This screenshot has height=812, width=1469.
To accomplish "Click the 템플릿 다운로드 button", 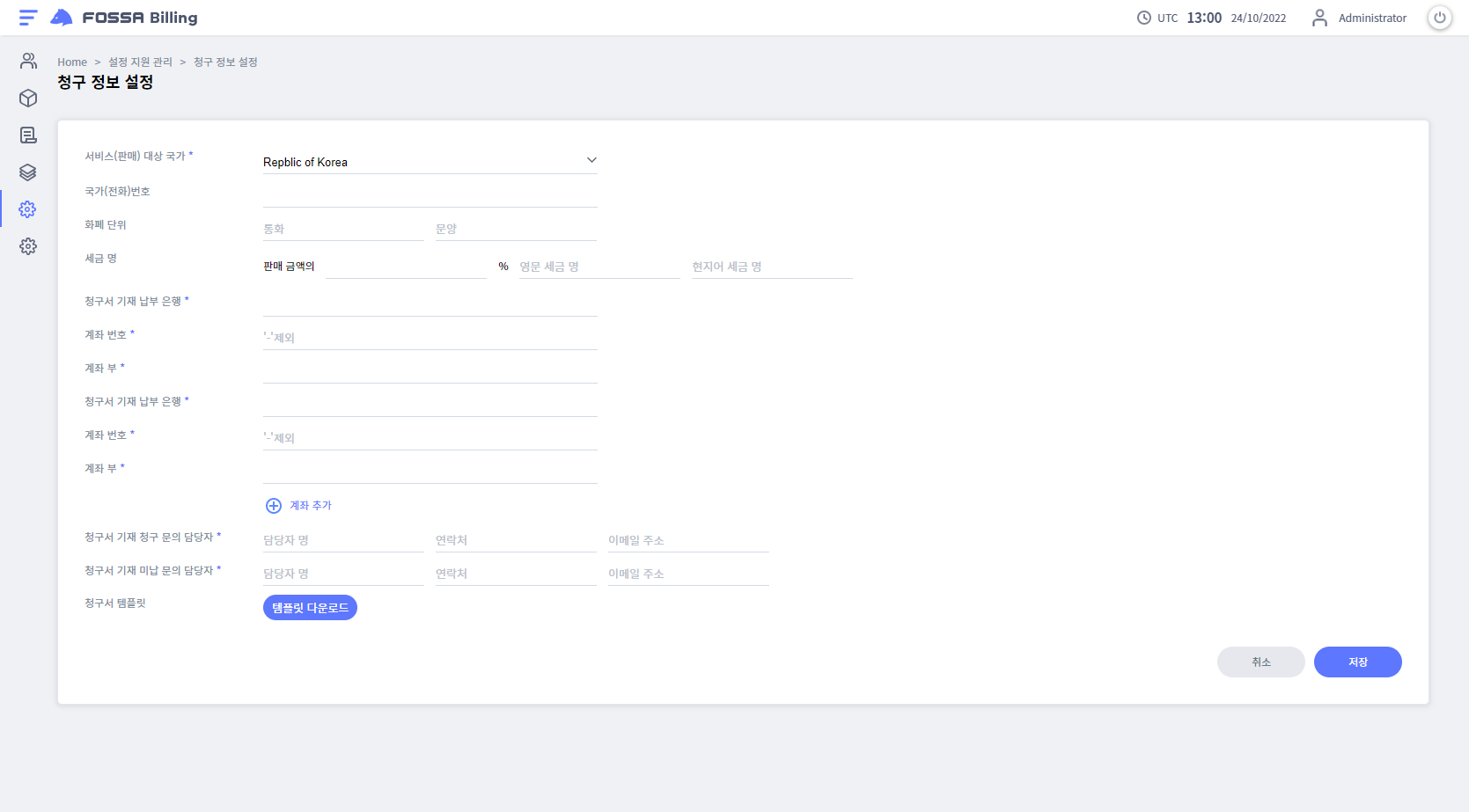I will pos(310,608).
